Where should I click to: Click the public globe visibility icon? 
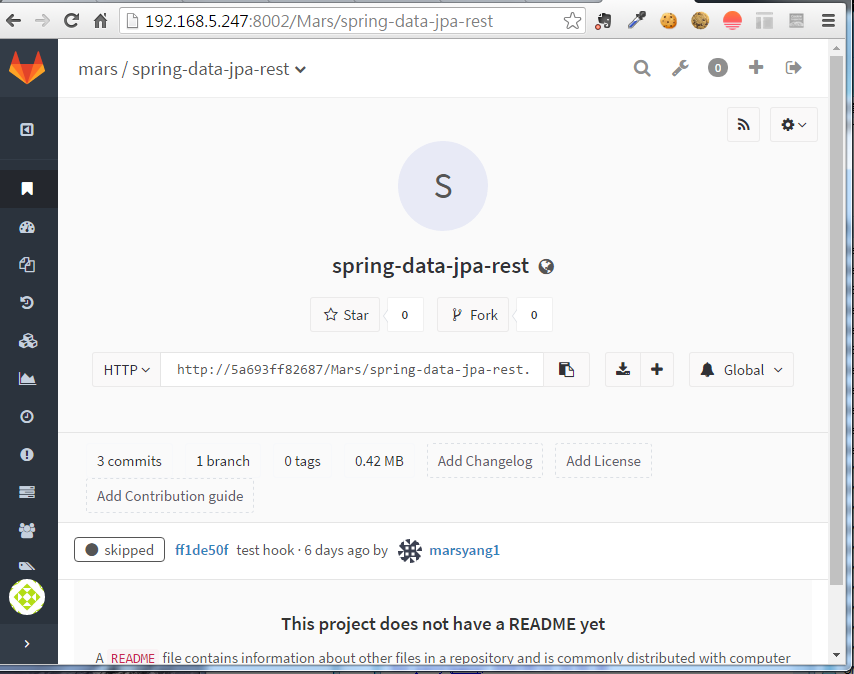pos(546,266)
